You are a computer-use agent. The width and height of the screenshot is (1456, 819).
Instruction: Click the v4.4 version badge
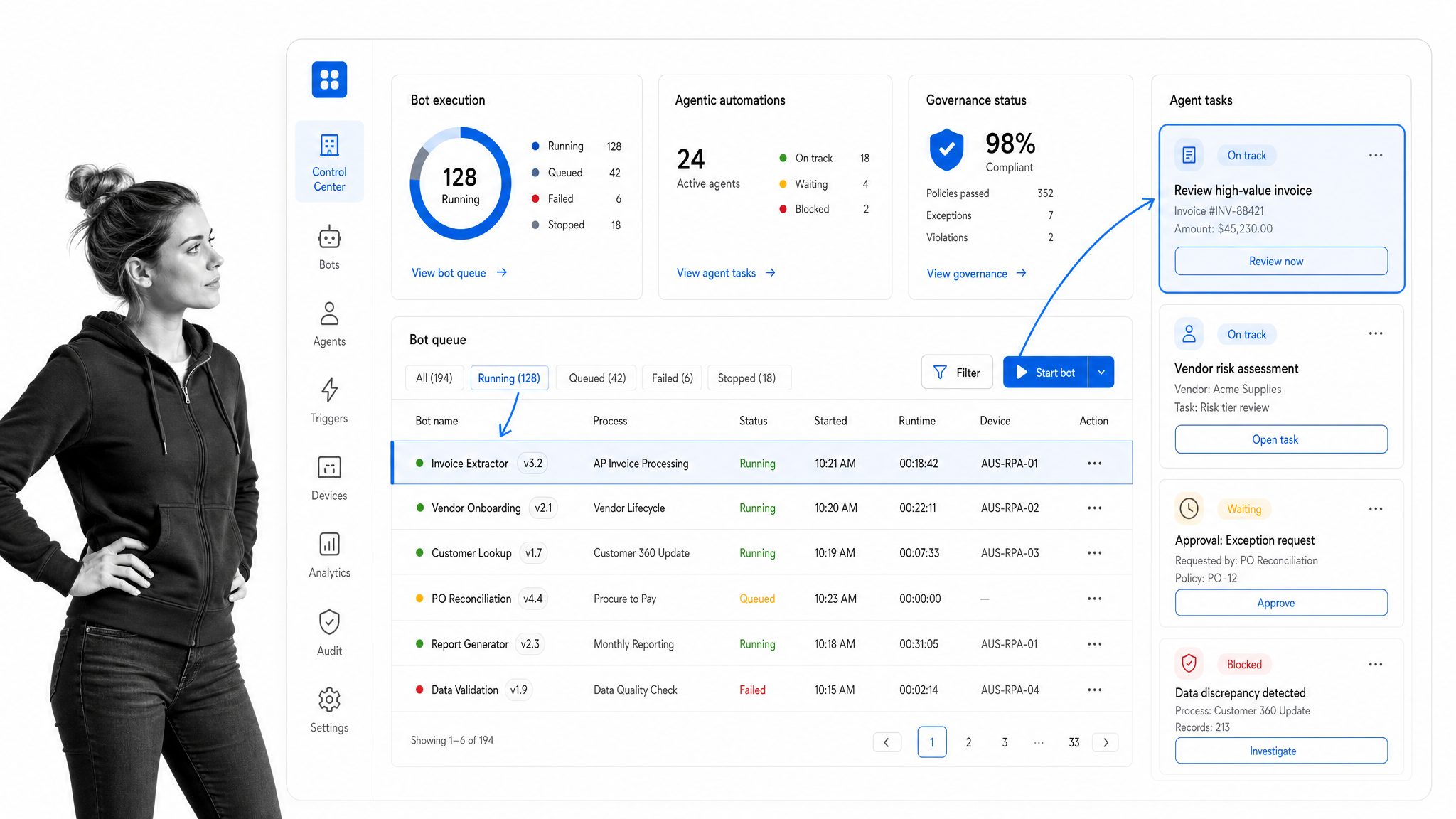click(533, 599)
